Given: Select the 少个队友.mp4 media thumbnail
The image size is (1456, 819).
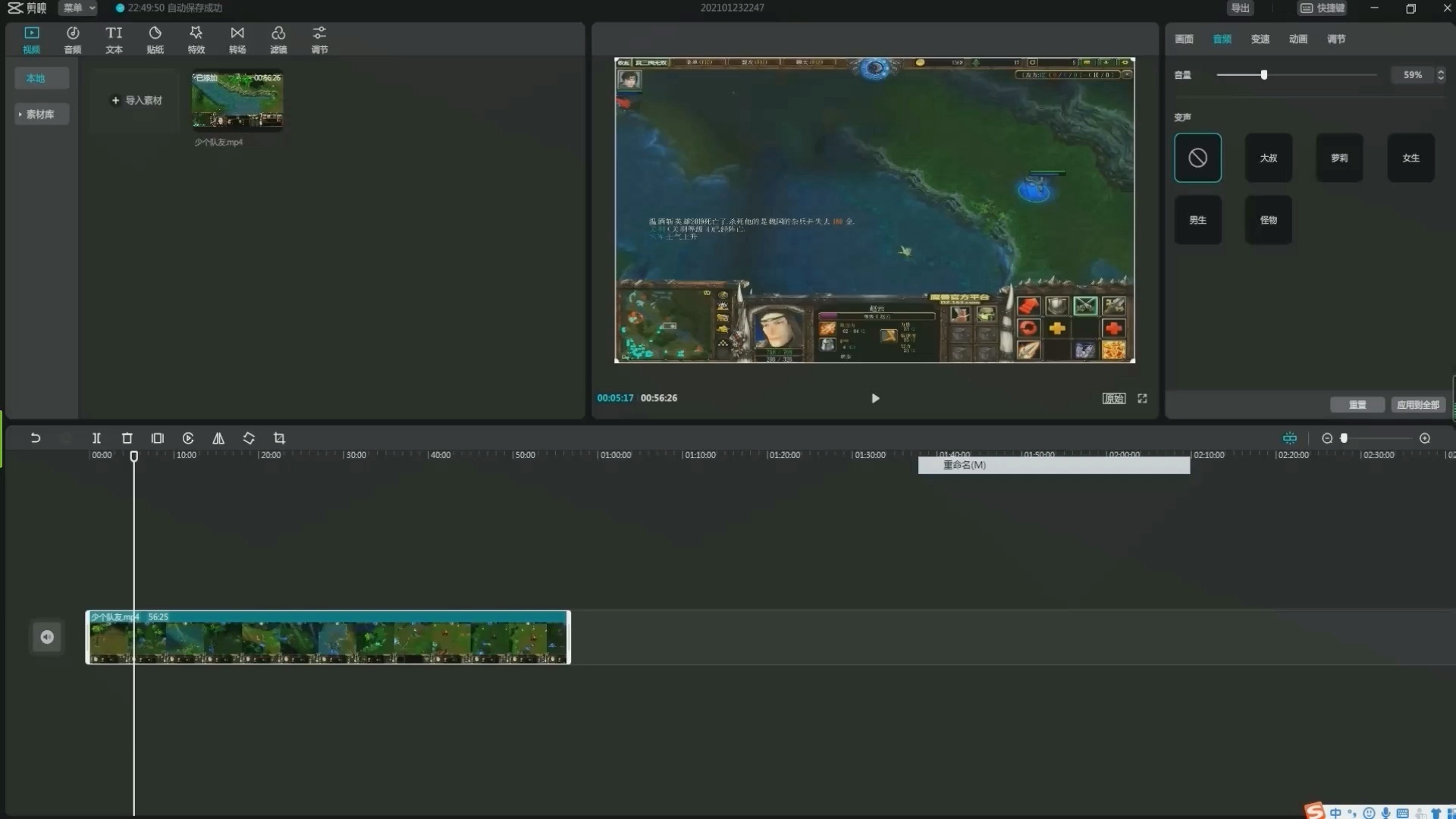Looking at the screenshot, I should 237,100.
